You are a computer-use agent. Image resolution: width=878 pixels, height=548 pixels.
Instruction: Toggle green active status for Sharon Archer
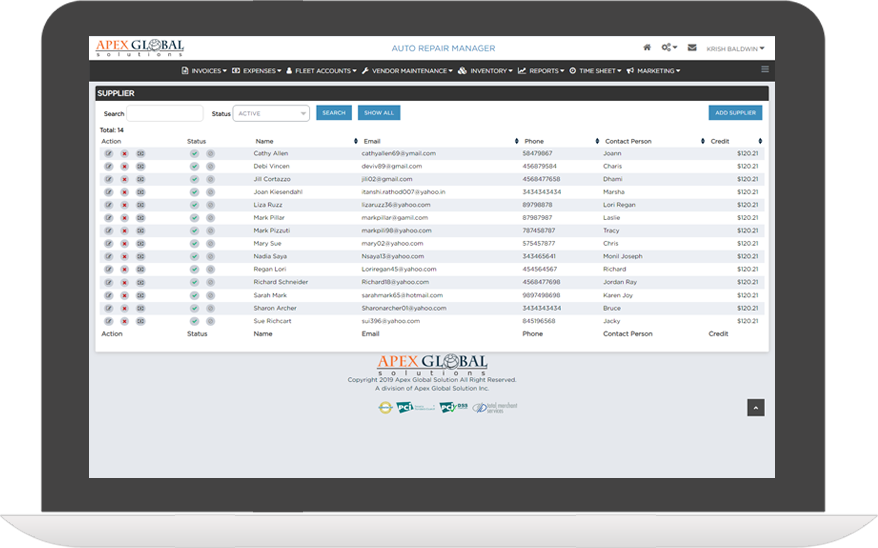coord(194,308)
